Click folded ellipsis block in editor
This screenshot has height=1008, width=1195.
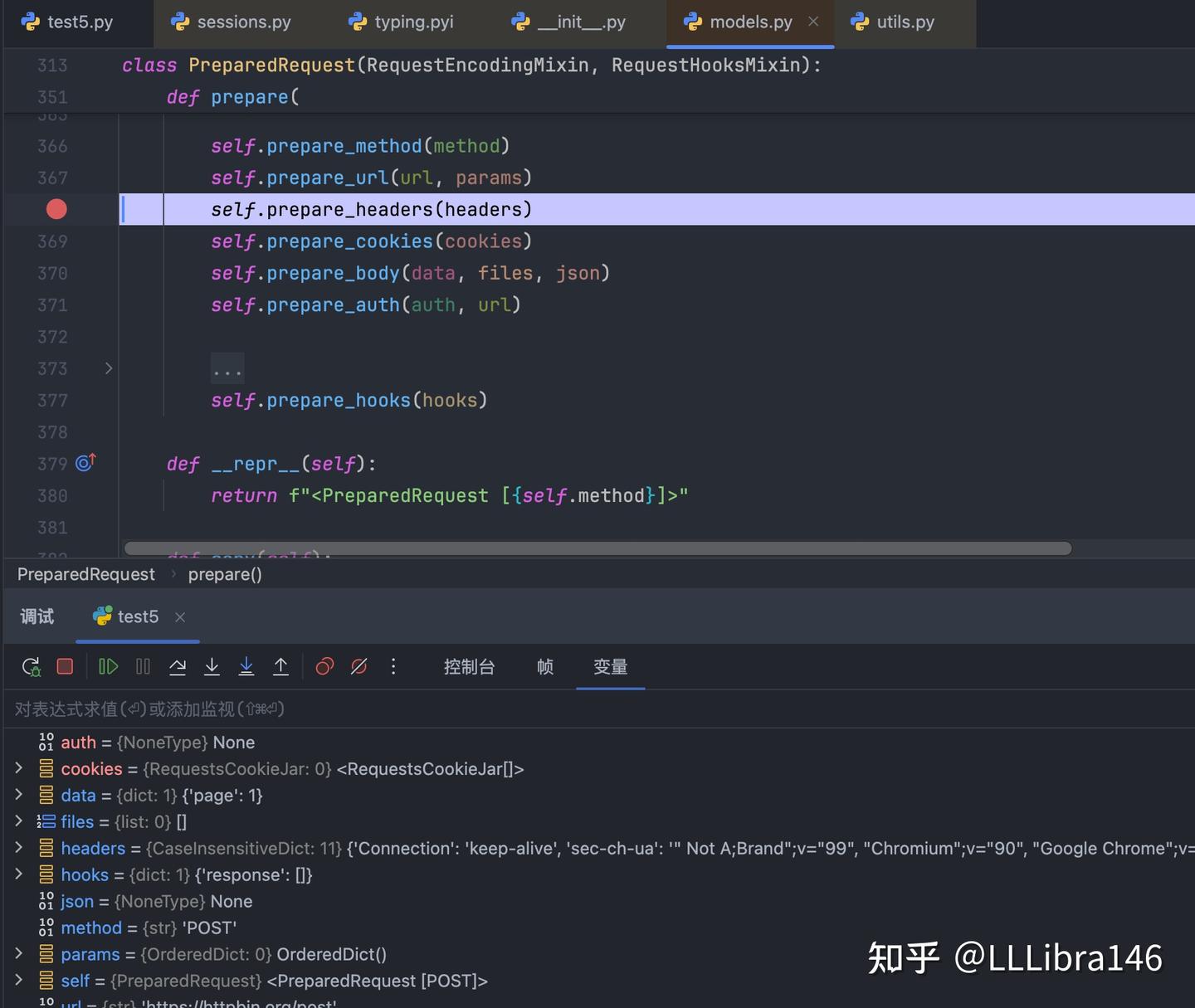pos(227,368)
